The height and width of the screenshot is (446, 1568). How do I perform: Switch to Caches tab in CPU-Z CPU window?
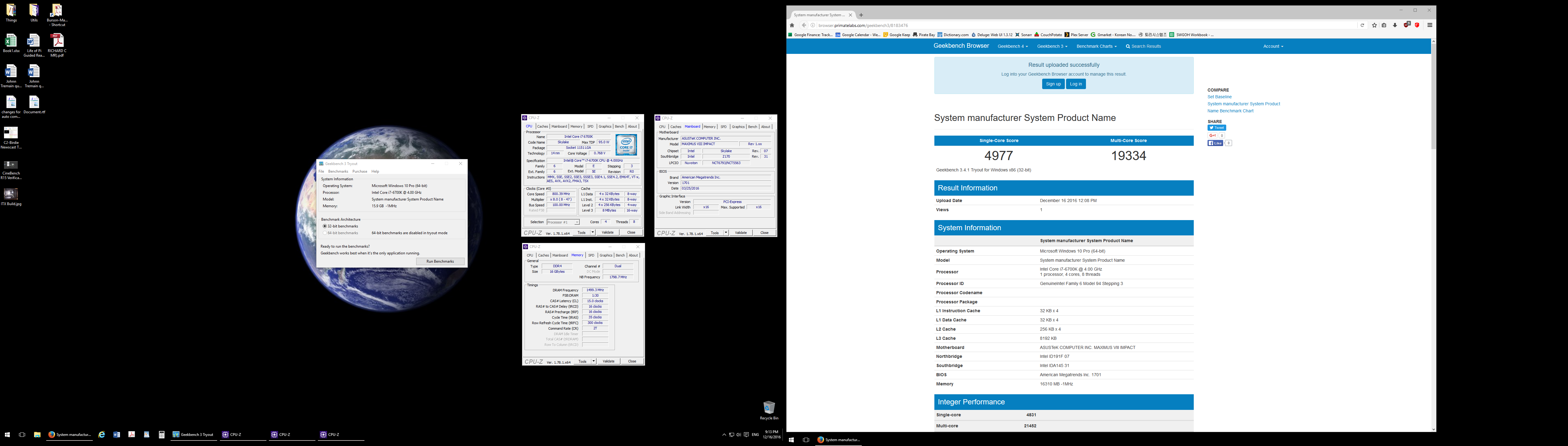coord(542,126)
